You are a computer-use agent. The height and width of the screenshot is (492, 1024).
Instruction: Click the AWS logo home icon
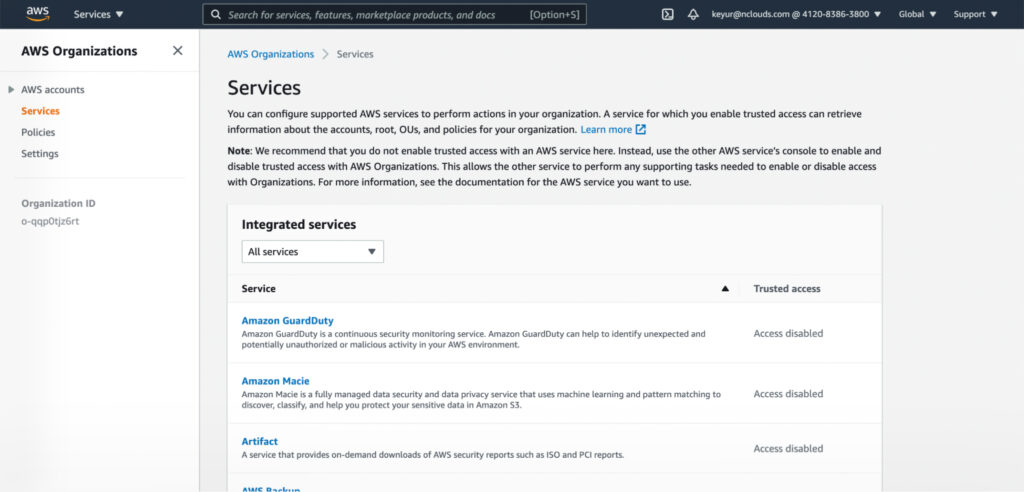tap(37, 14)
